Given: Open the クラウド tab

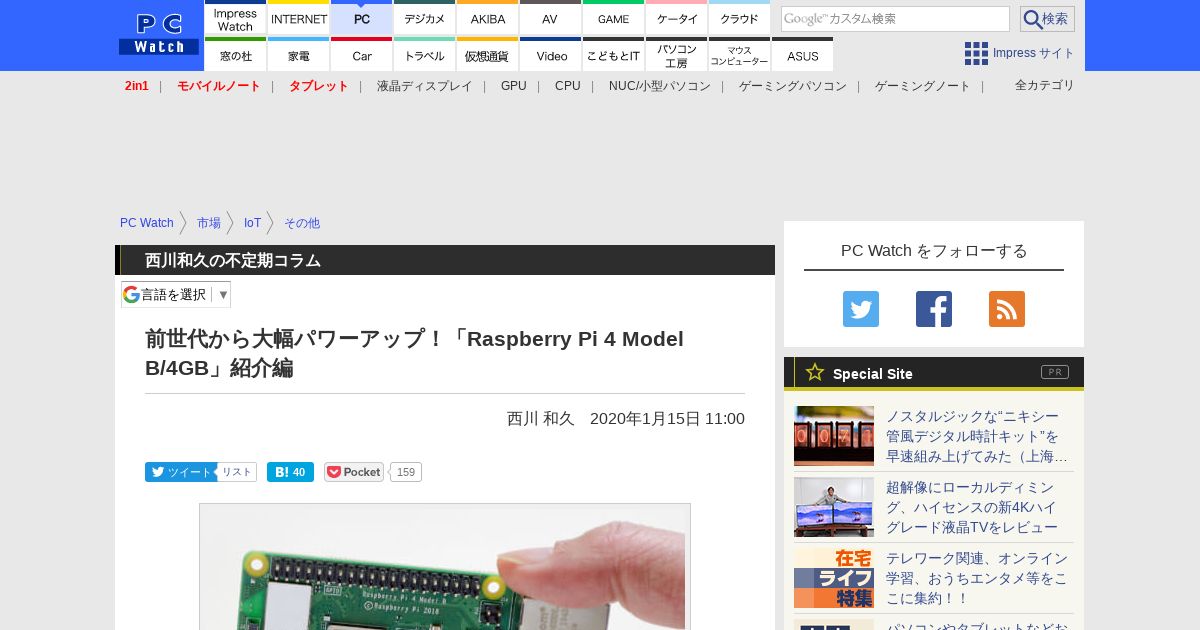Looking at the screenshot, I should [740, 17].
